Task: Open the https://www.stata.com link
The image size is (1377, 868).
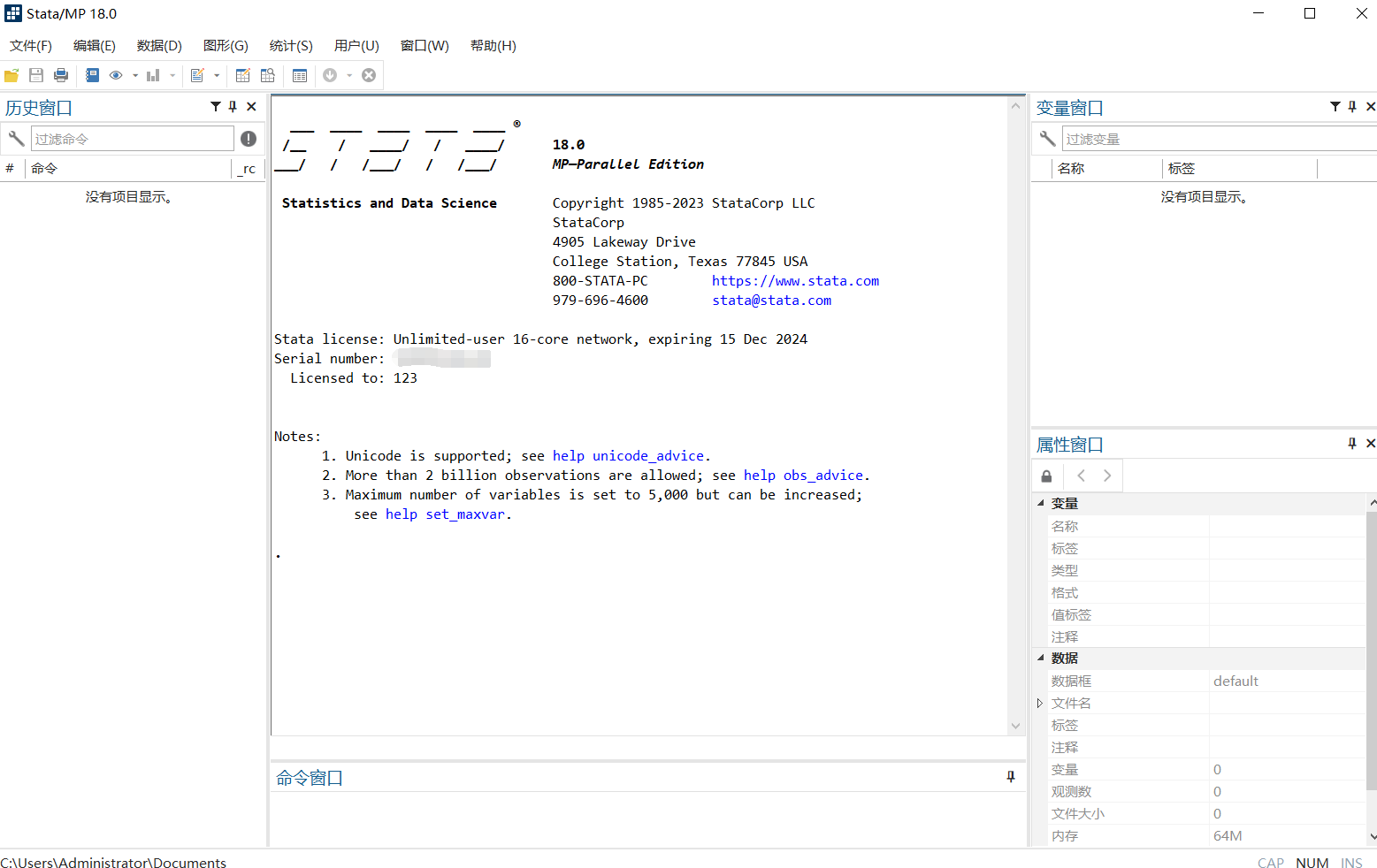Action: tap(795, 281)
